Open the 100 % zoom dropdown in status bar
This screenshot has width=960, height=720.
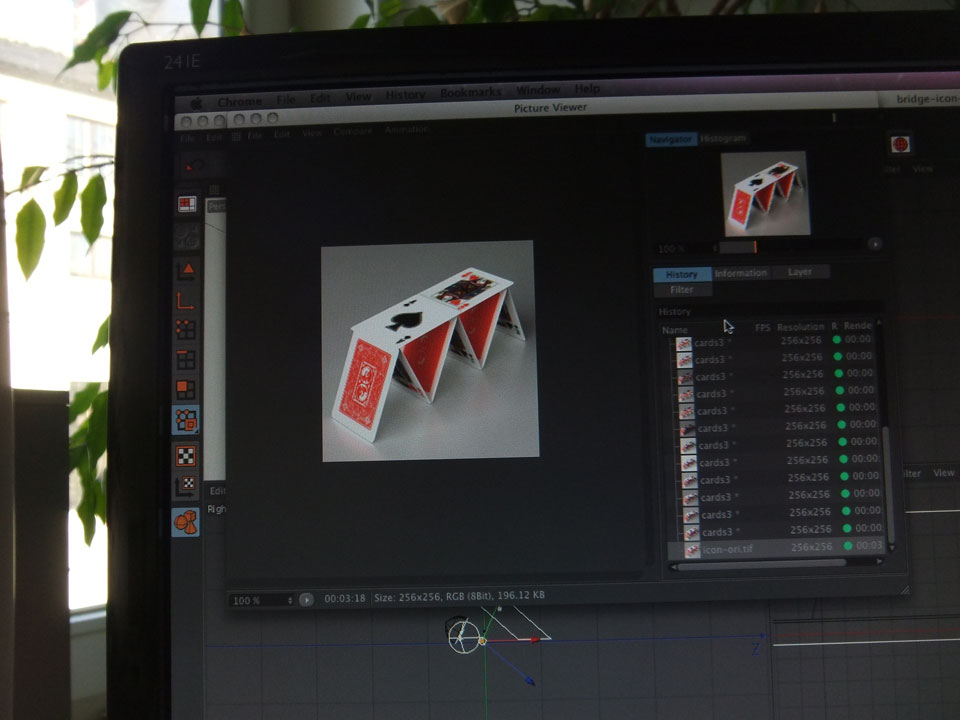click(262, 600)
